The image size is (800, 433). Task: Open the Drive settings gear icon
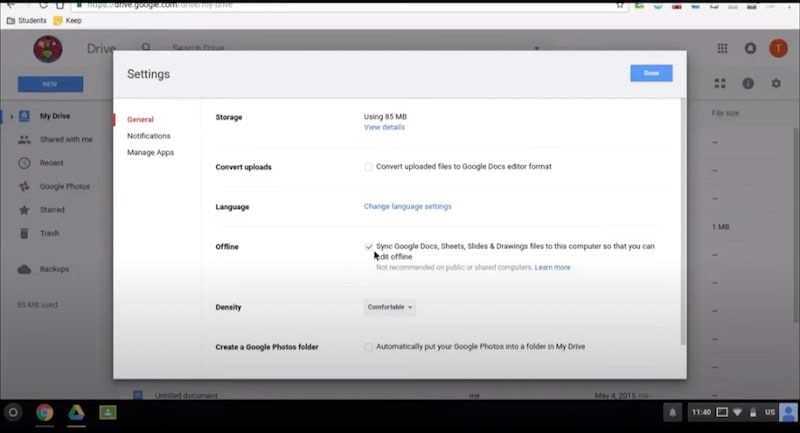[776, 83]
